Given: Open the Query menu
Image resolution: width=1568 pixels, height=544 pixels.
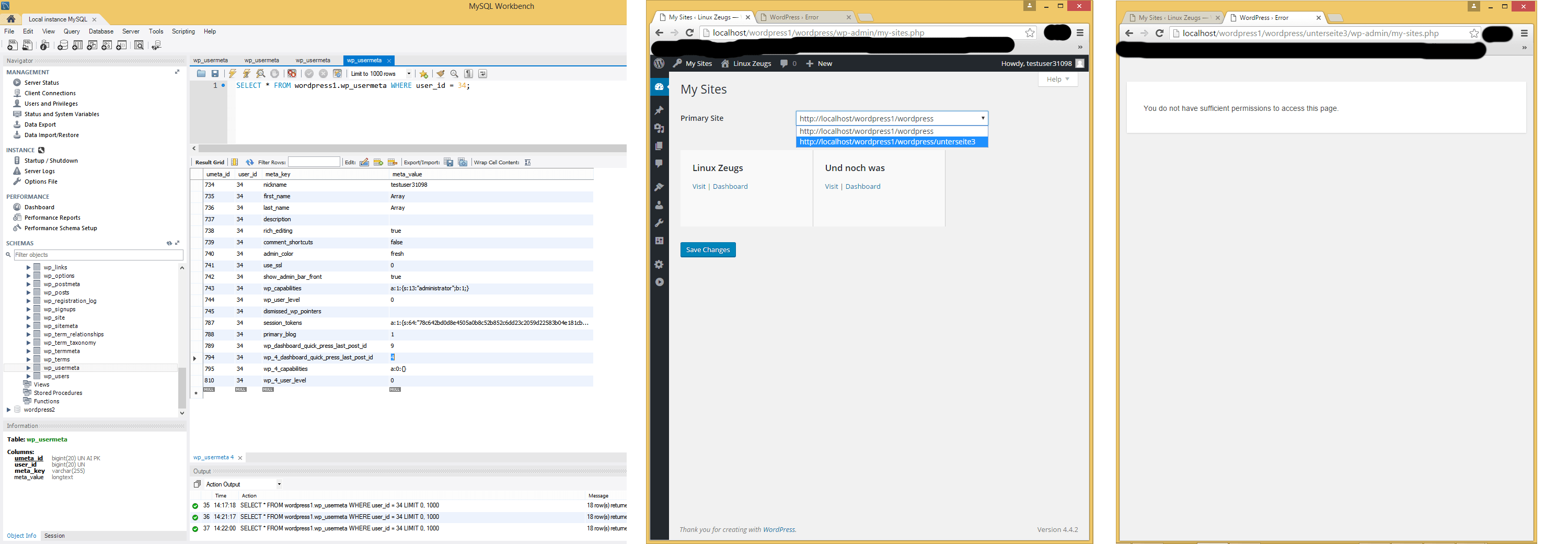Looking at the screenshot, I should click(x=71, y=31).
